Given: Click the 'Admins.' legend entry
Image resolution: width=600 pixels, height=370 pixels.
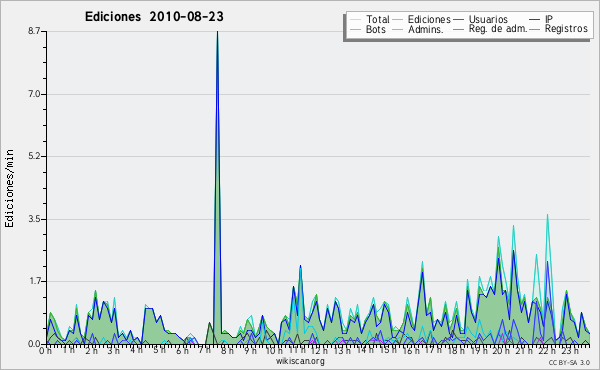Looking at the screenshot, I should (x=426, y=29).
